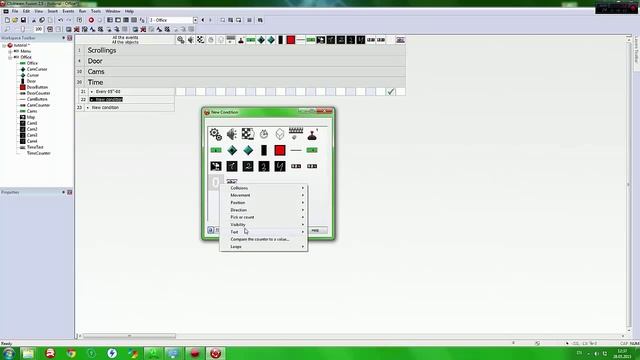
Task: Select TimeText in workspace tree
Action: [35, 147]
